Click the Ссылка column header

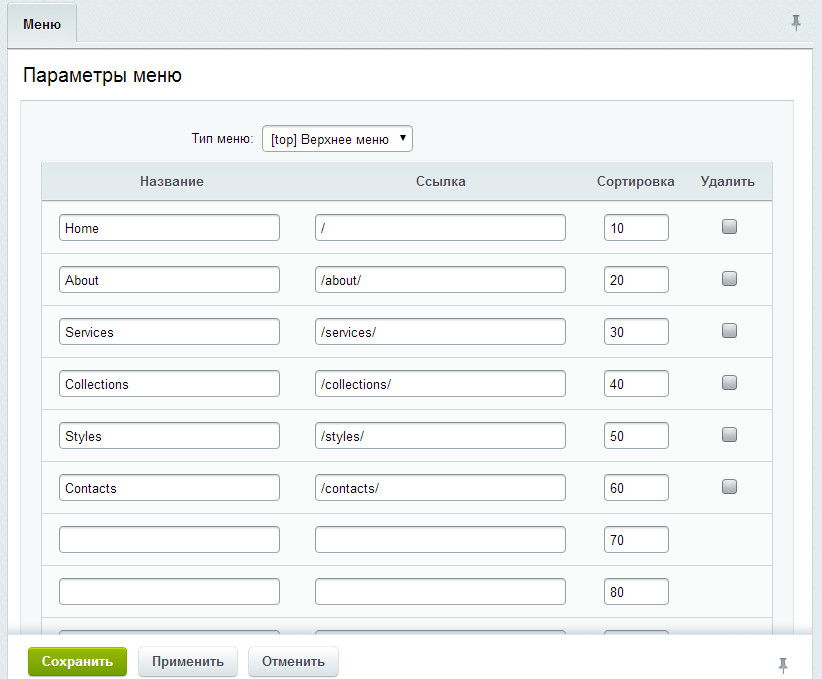(440, 181)
